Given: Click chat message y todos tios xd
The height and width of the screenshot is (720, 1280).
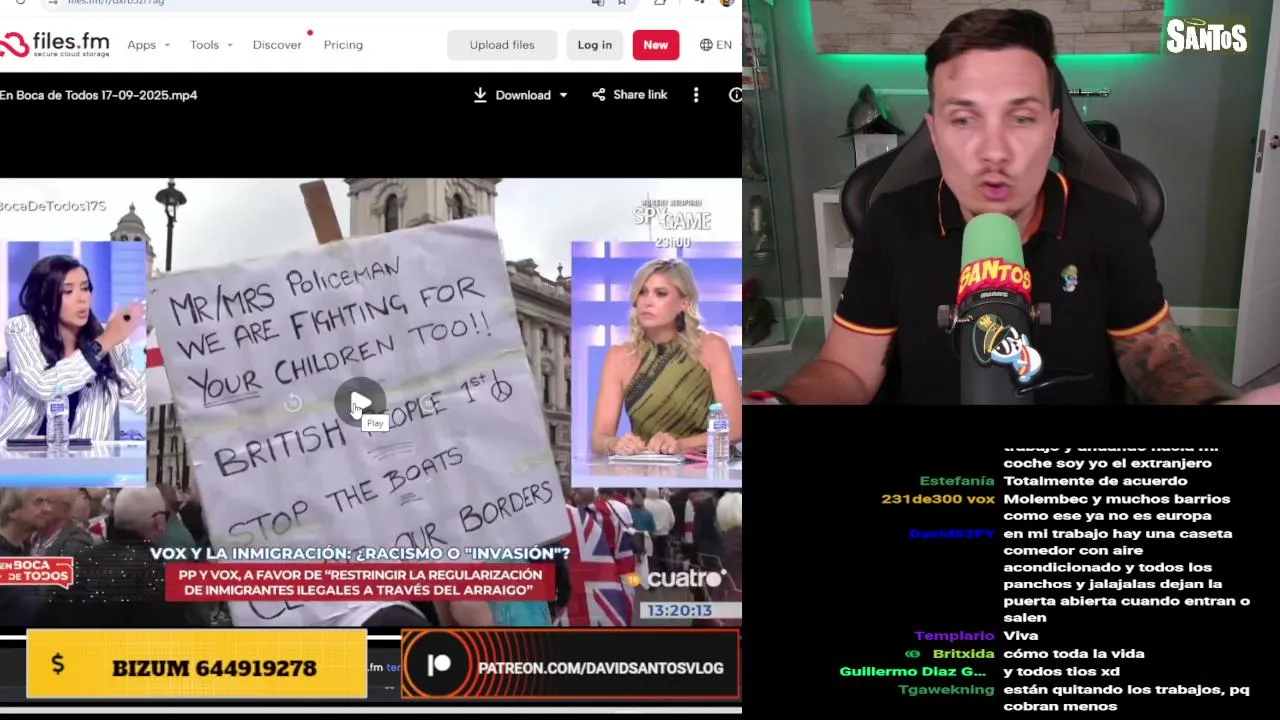Looking at the screenshot, I should [1061, 672].
